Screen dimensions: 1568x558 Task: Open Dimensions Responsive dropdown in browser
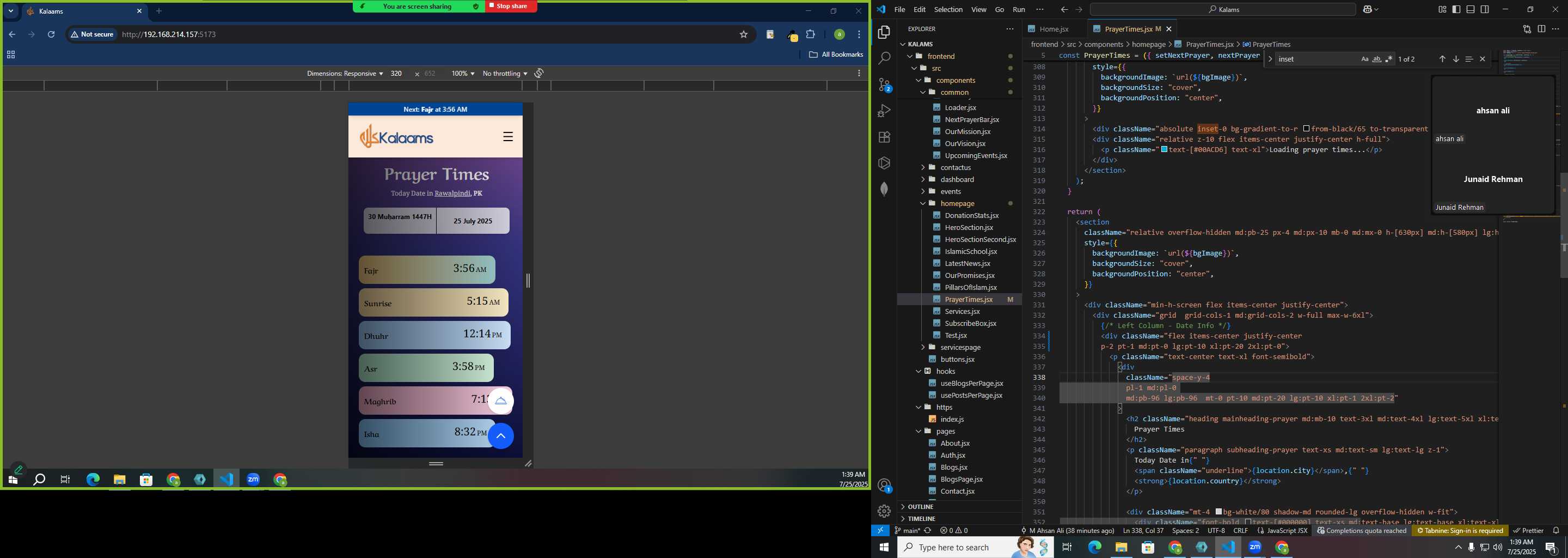click(345, 74)
